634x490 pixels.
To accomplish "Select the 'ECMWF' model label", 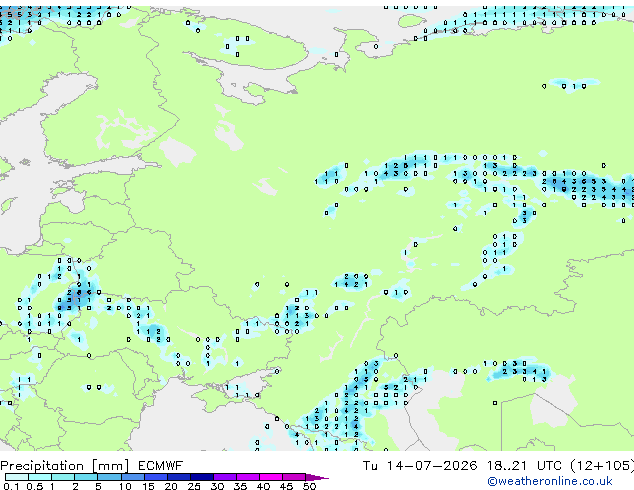I will (161, 466).
